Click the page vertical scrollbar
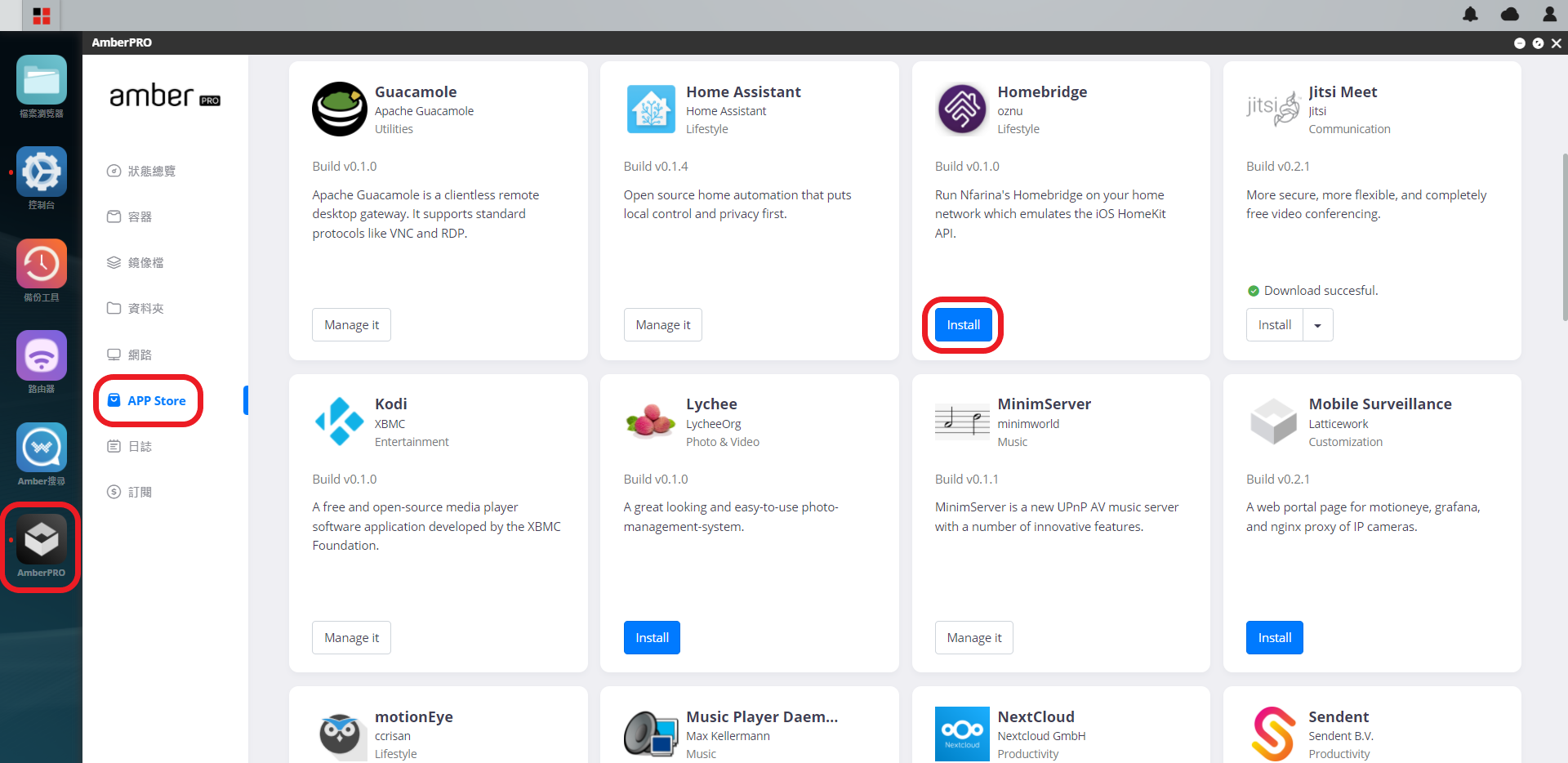The height and width of the screenshot is (763, 1568). pyautogui.click(x=1564, y=237)
